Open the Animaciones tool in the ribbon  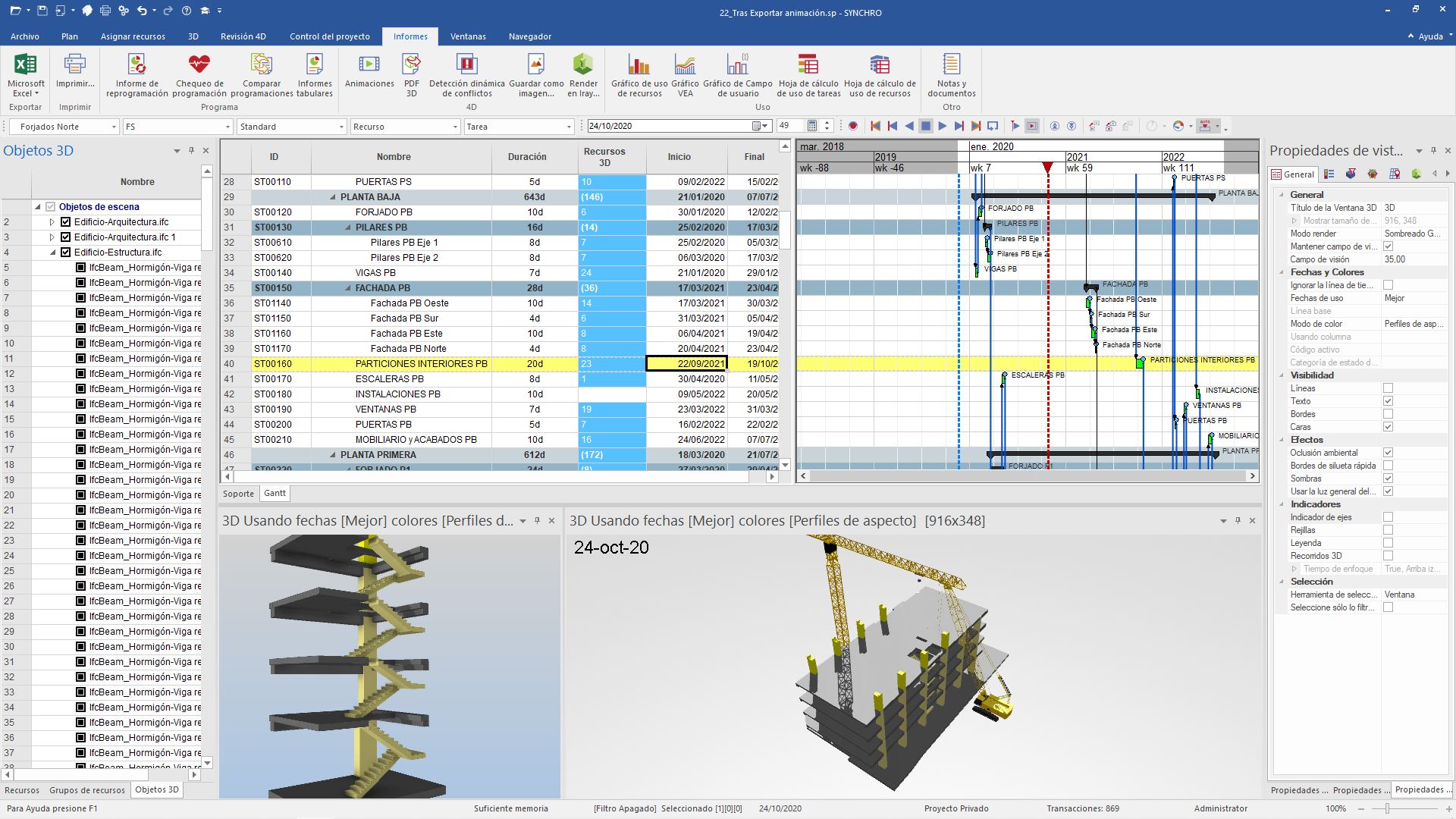pos(369,72)
